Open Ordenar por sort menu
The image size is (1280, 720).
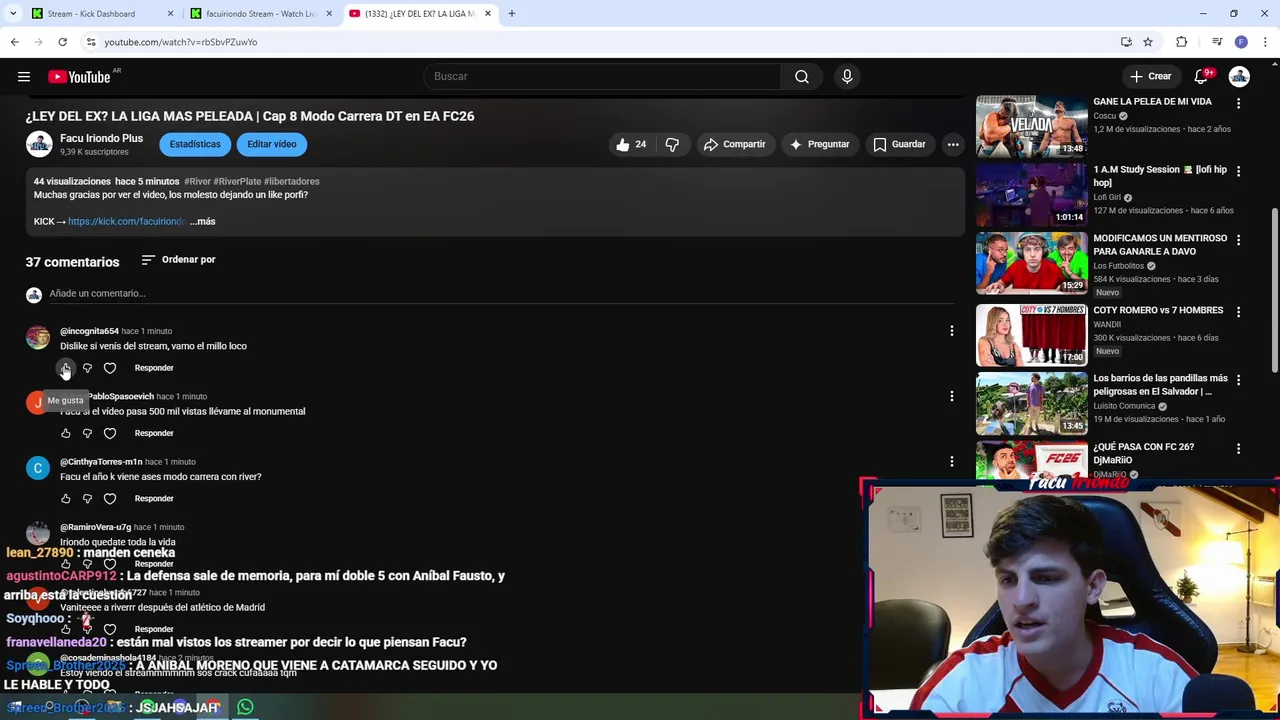point(178,260)
